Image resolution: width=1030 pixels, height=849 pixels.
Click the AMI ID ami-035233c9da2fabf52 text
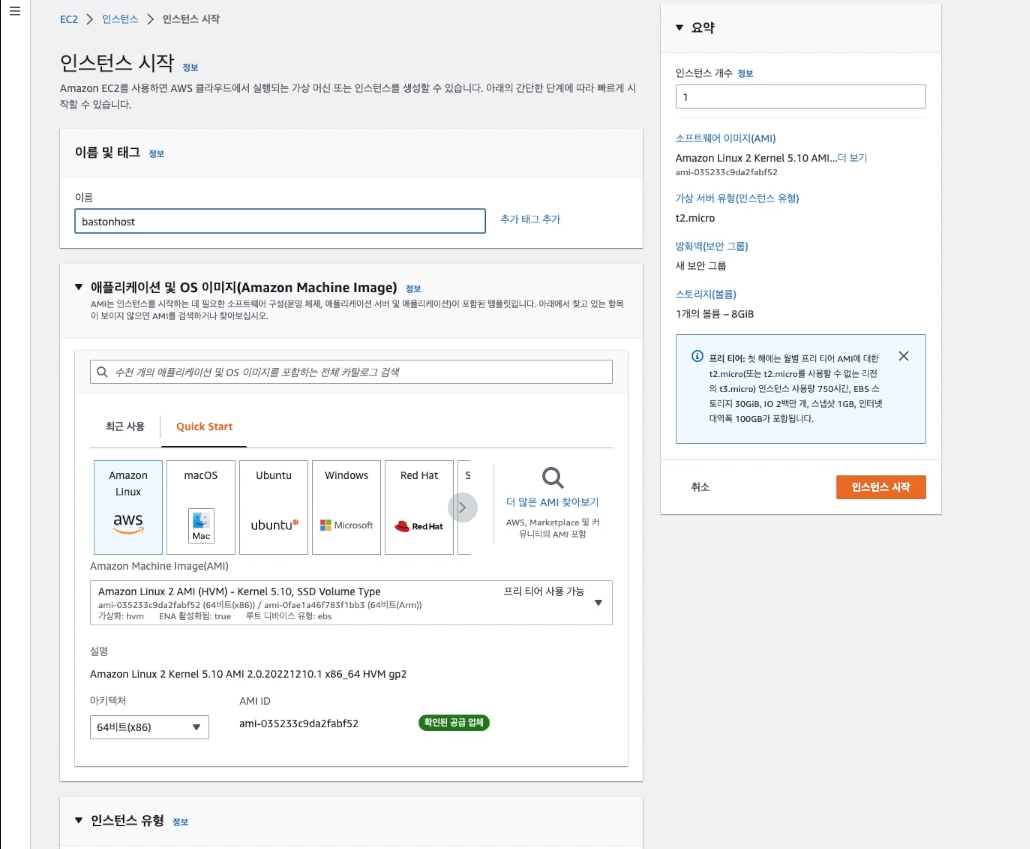pyautogui.click(x=299, y=723)
